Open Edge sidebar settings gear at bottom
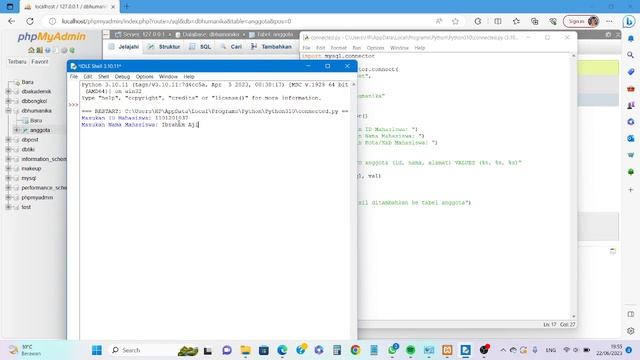This screenshot has width=640, height=360. [x=631, y=331]
